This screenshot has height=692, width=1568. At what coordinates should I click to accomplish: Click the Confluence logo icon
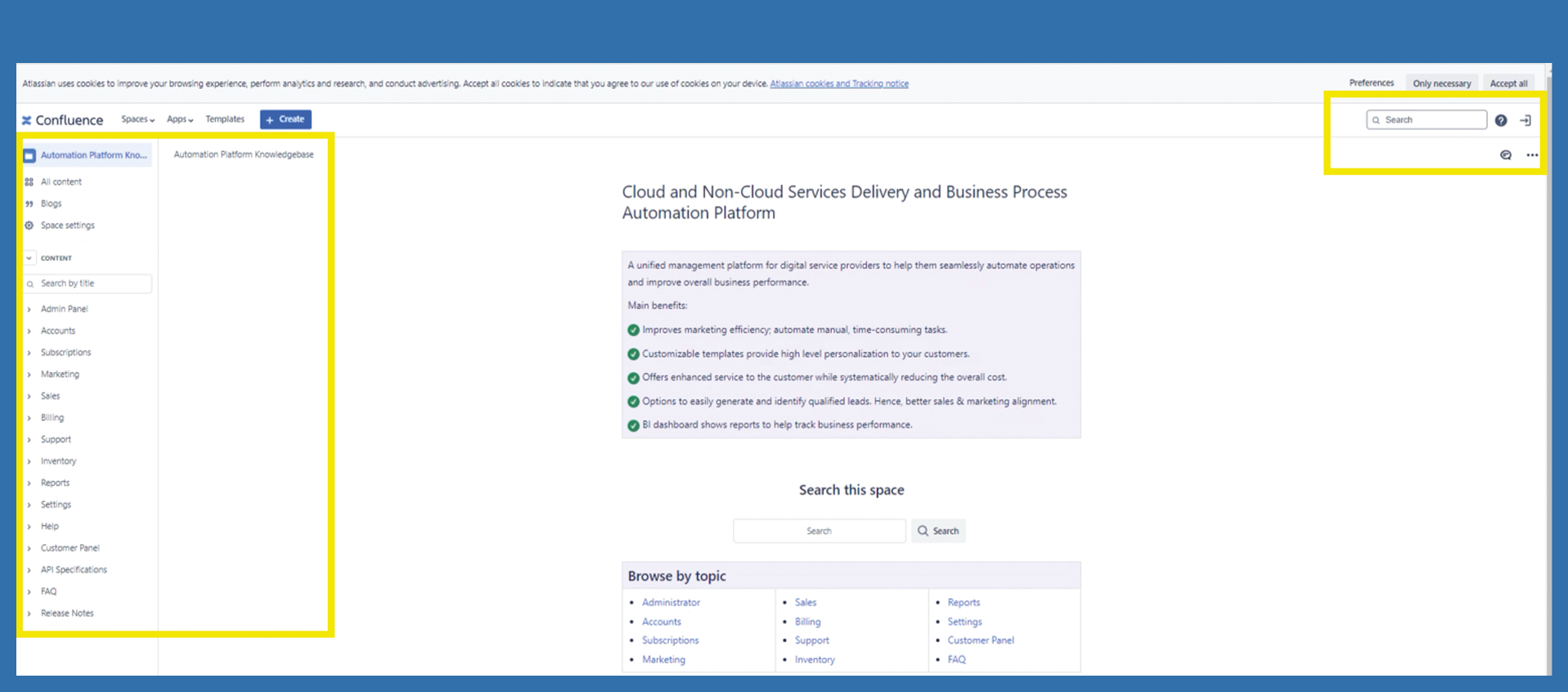[x=27, y=120]
